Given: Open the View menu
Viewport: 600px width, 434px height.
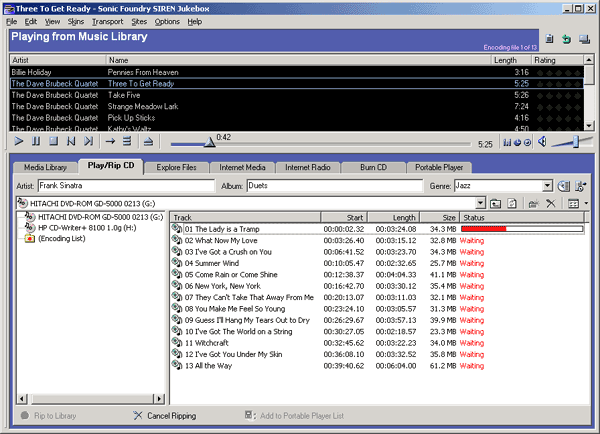Looking at the screenshot, I should [52, 22].
